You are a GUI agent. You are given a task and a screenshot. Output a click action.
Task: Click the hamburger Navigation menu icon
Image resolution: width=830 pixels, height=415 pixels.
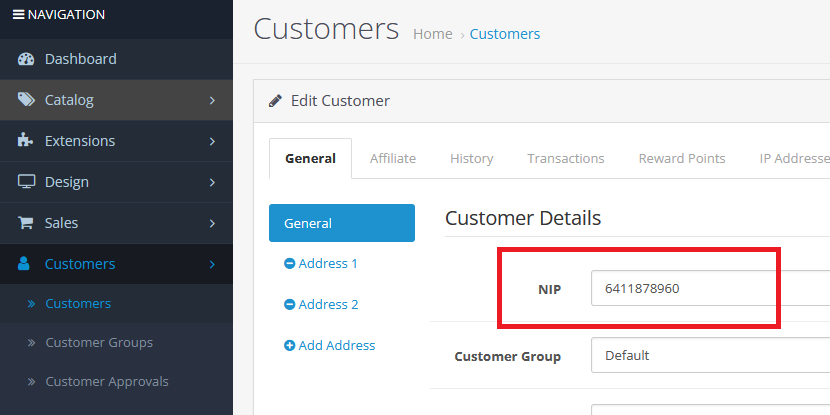[x=19, y=15]
